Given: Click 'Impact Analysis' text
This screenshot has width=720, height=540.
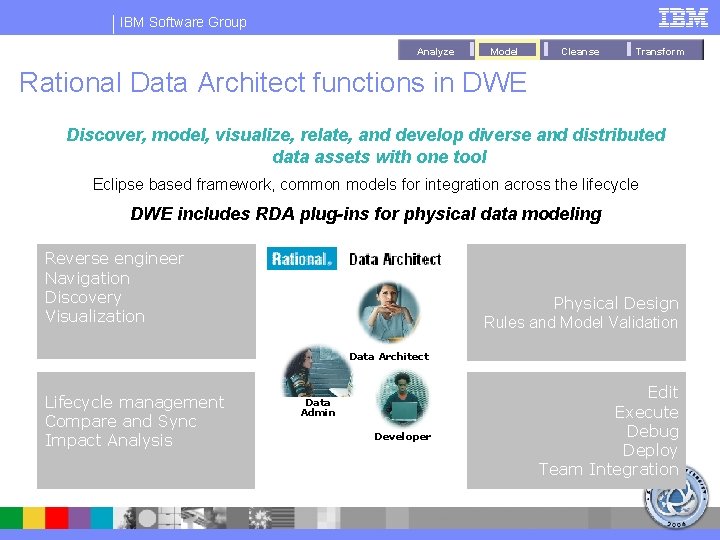Looking at the screenshot, I should coord(109,440).
